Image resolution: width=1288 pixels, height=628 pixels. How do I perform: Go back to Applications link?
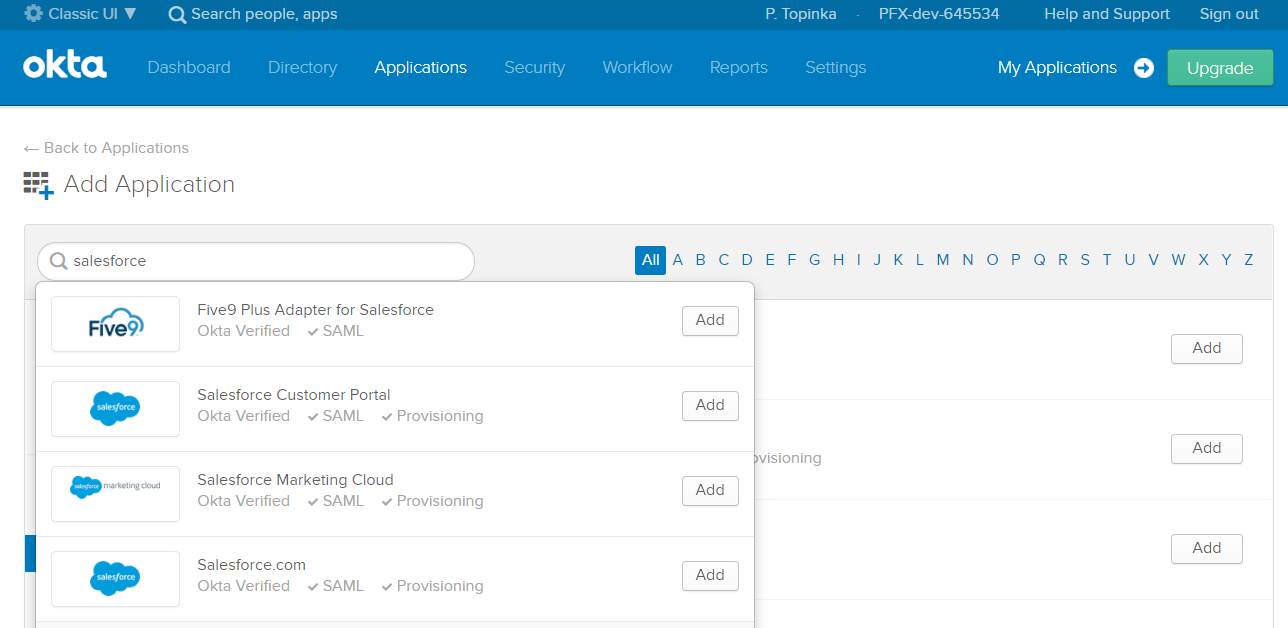106,148
